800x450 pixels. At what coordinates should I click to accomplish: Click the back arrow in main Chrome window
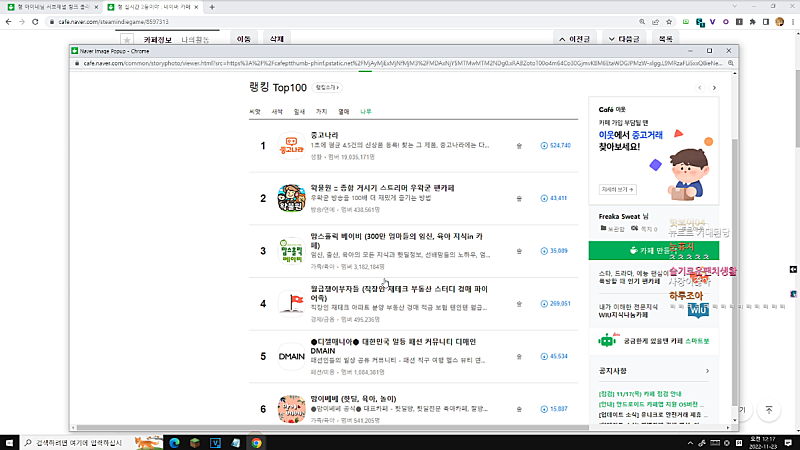pyautogui.click(x=8, y=22)
